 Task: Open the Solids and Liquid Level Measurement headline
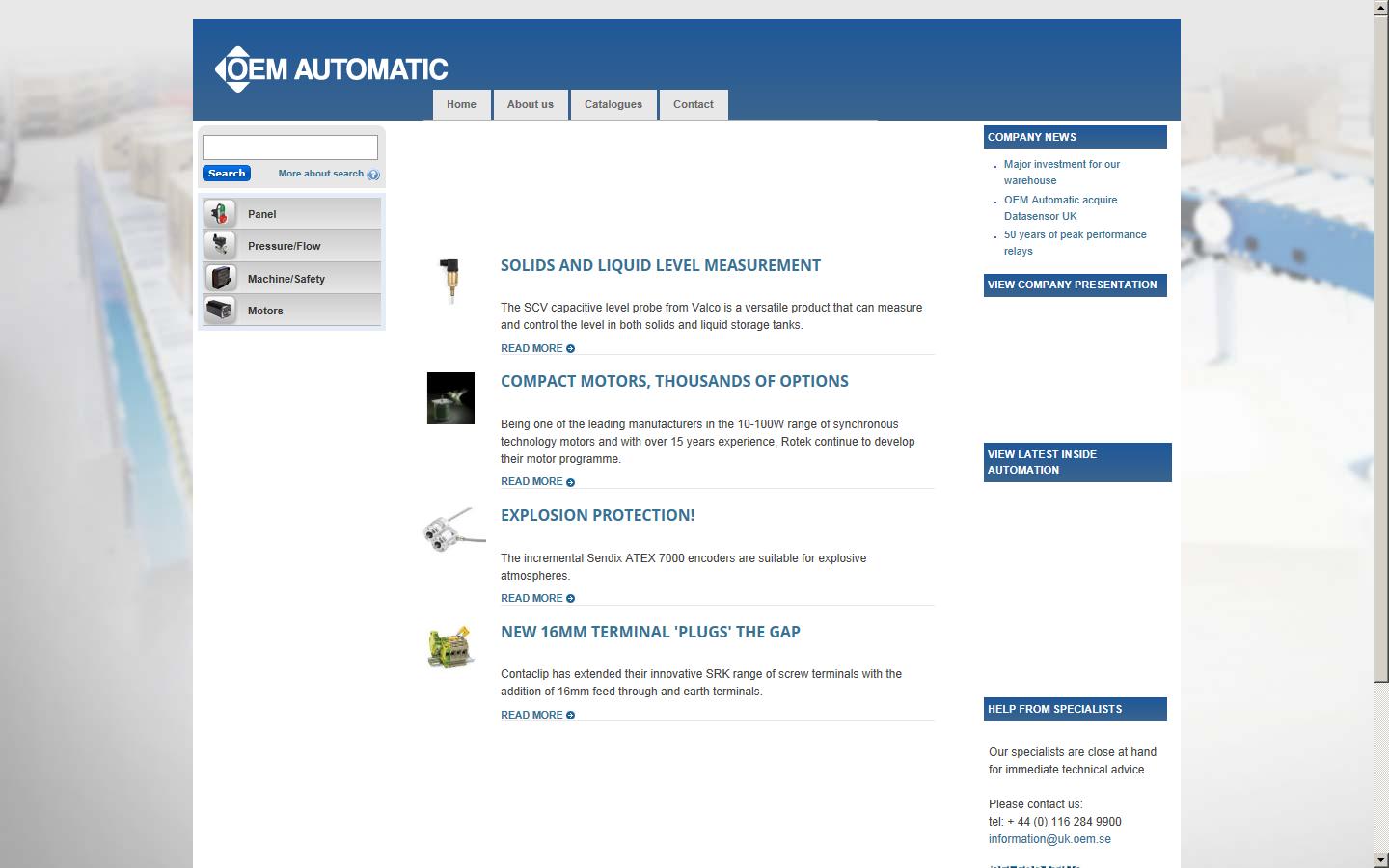click(660, 265)
